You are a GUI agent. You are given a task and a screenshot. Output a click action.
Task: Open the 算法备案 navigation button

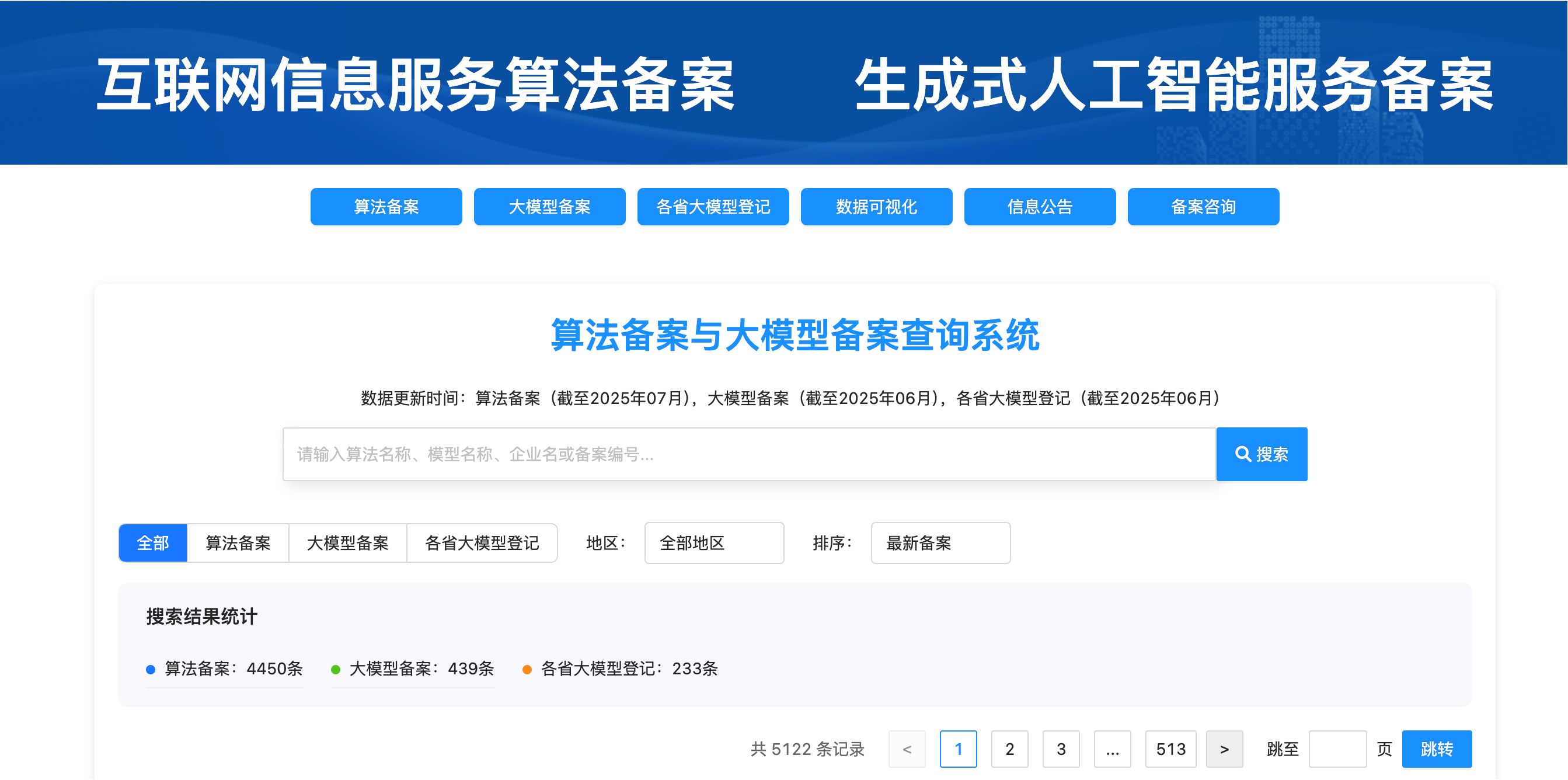coord(386,207)
